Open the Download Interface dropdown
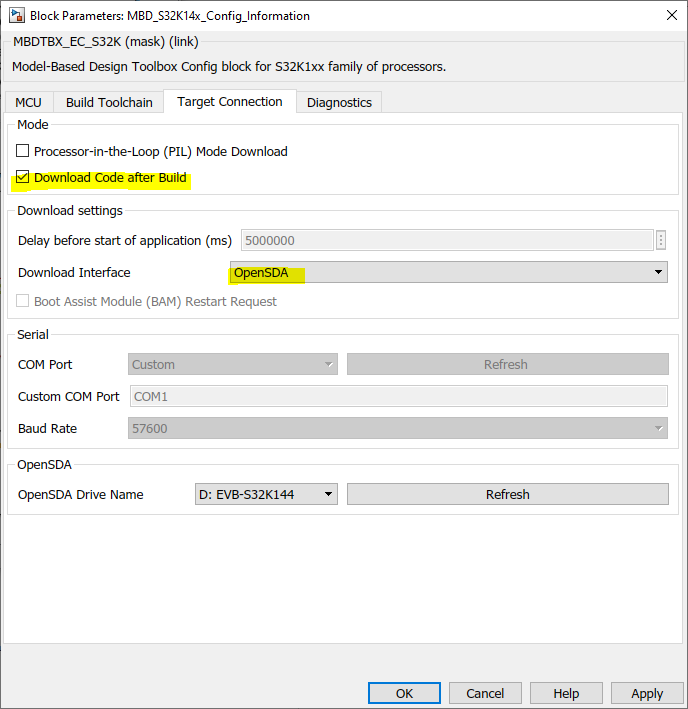The width and height of the screenshot is (688, 709). click(x=449, y=272)
